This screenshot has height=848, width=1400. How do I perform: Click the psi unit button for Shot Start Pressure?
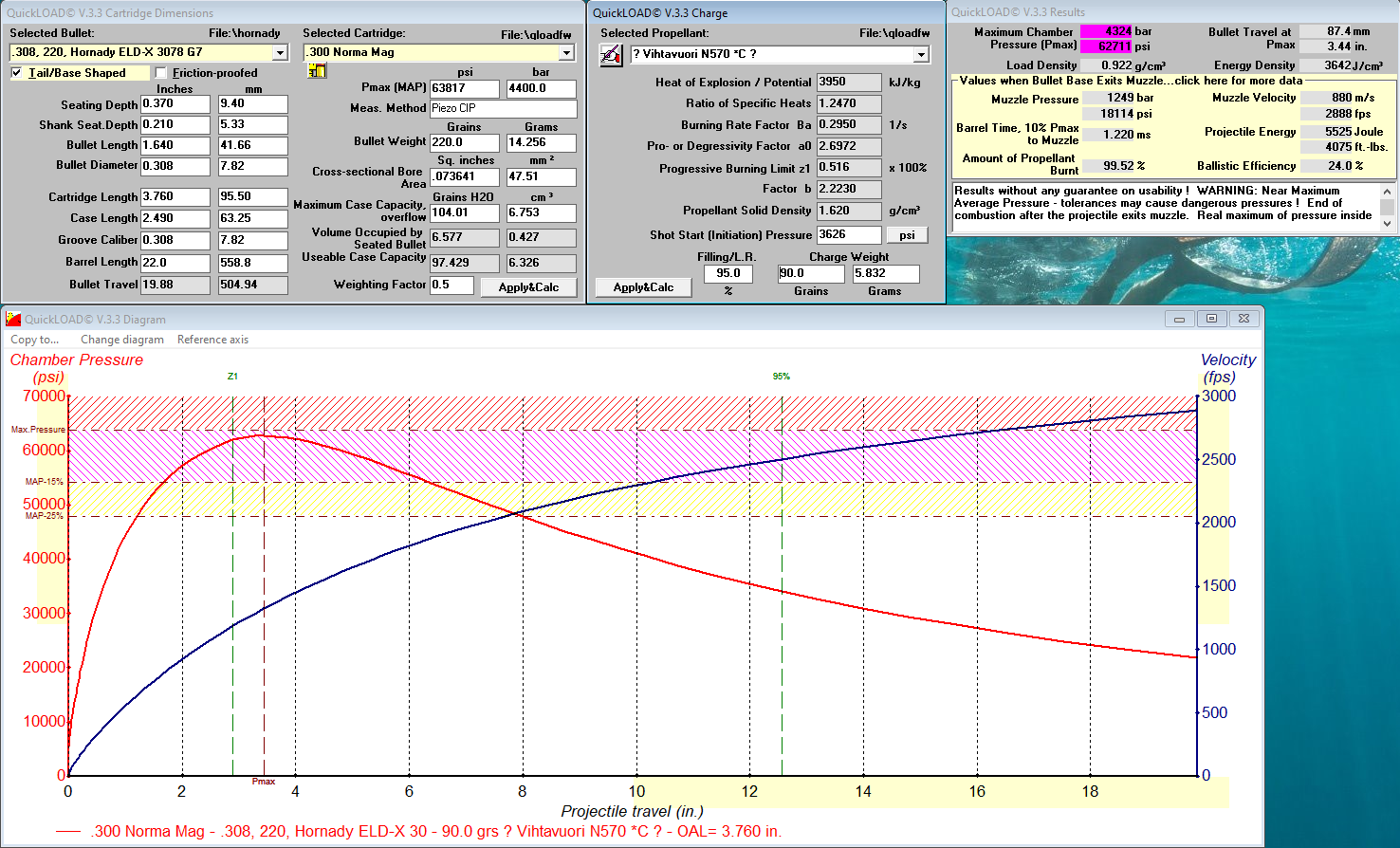(x=907, y=235)
